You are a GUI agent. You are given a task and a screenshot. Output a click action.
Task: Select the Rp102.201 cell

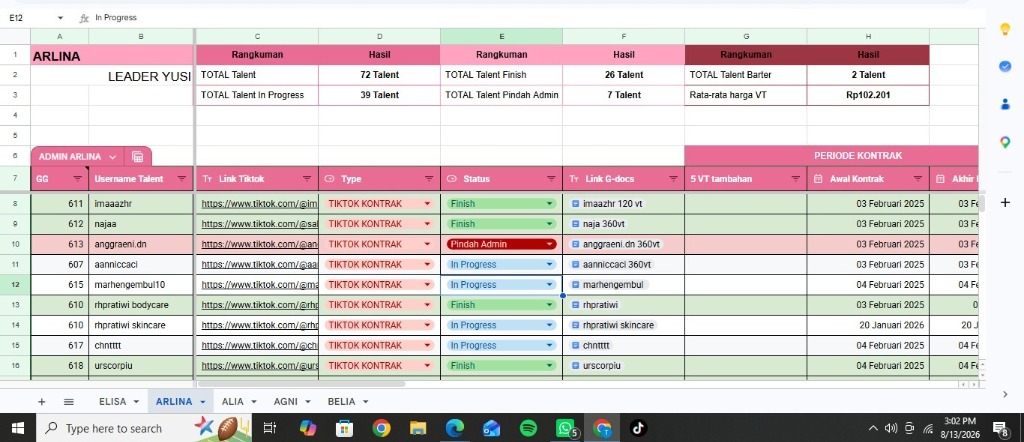click(868, 95)
